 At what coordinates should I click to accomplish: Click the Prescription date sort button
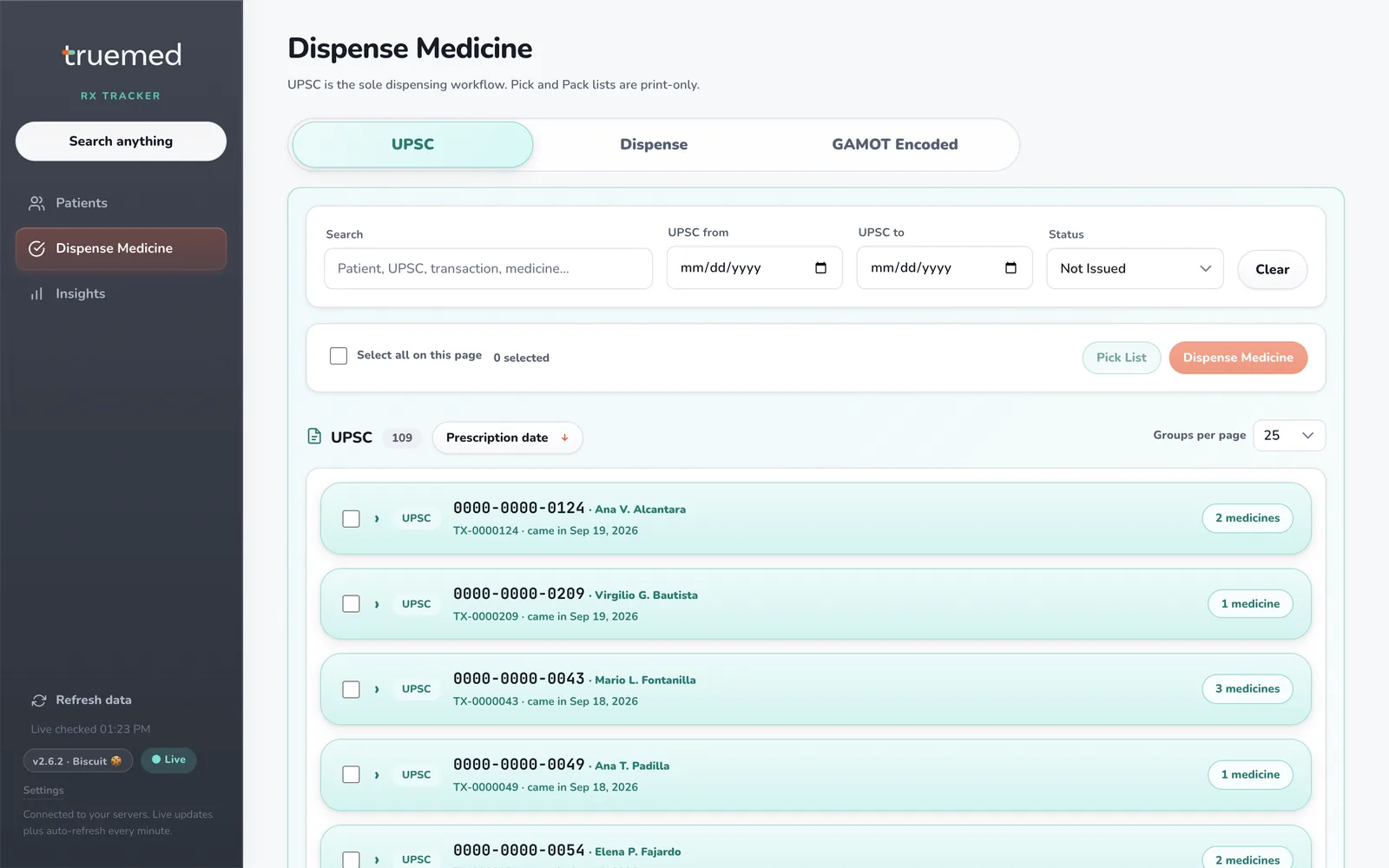point(507,437)
